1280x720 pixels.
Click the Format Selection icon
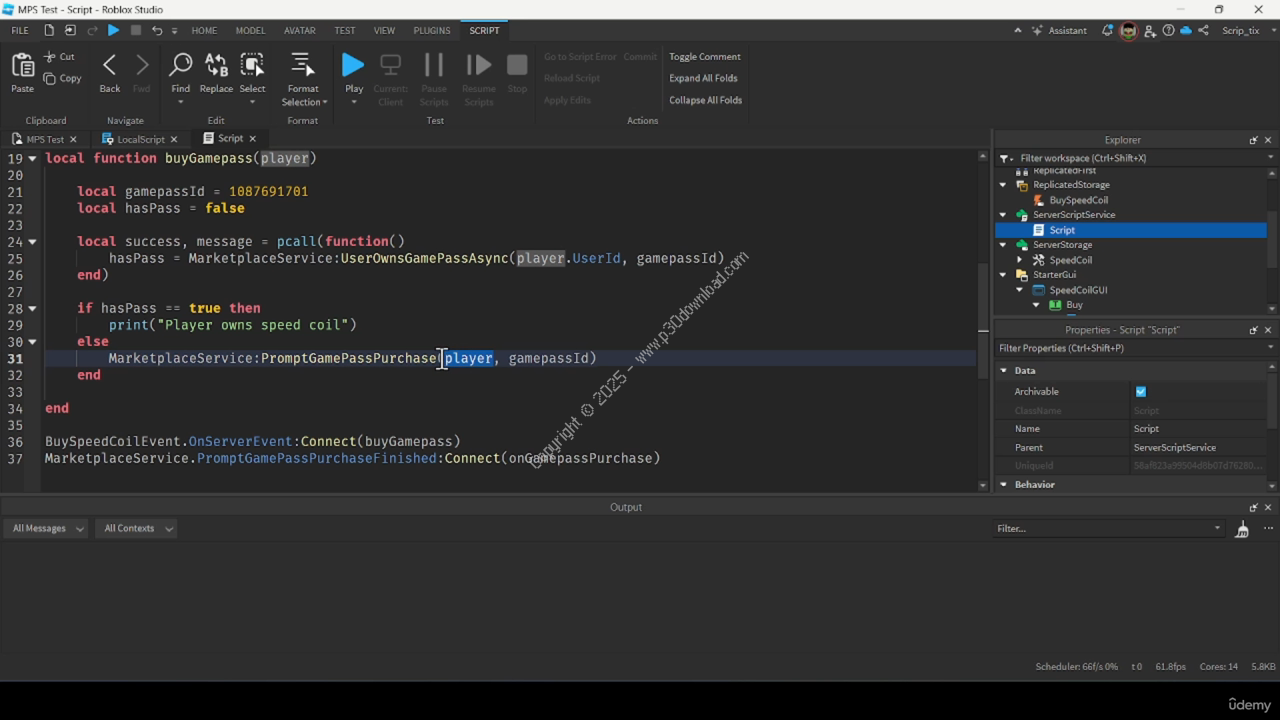pos(302,66)
